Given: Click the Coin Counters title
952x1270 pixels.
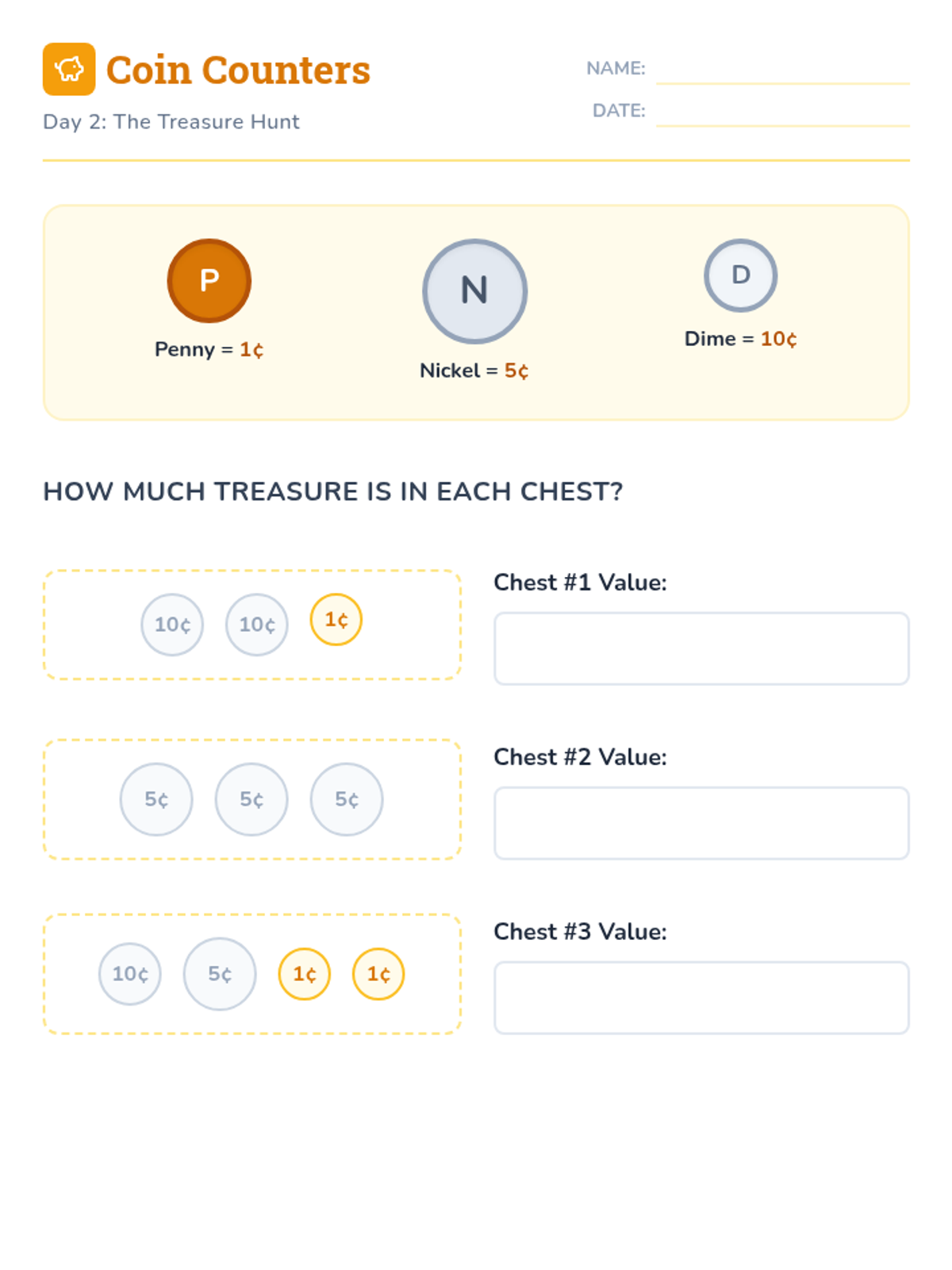Looking at the screenshot, I should point(238,70).
